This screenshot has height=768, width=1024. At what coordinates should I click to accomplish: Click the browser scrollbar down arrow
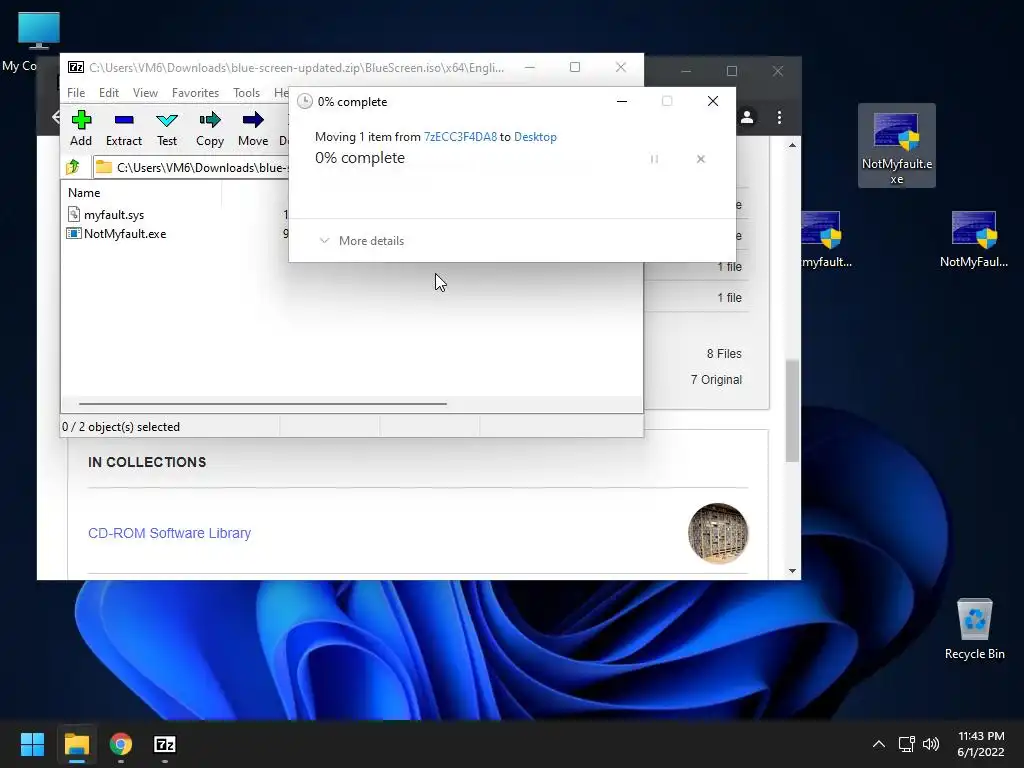pos(792,571)
